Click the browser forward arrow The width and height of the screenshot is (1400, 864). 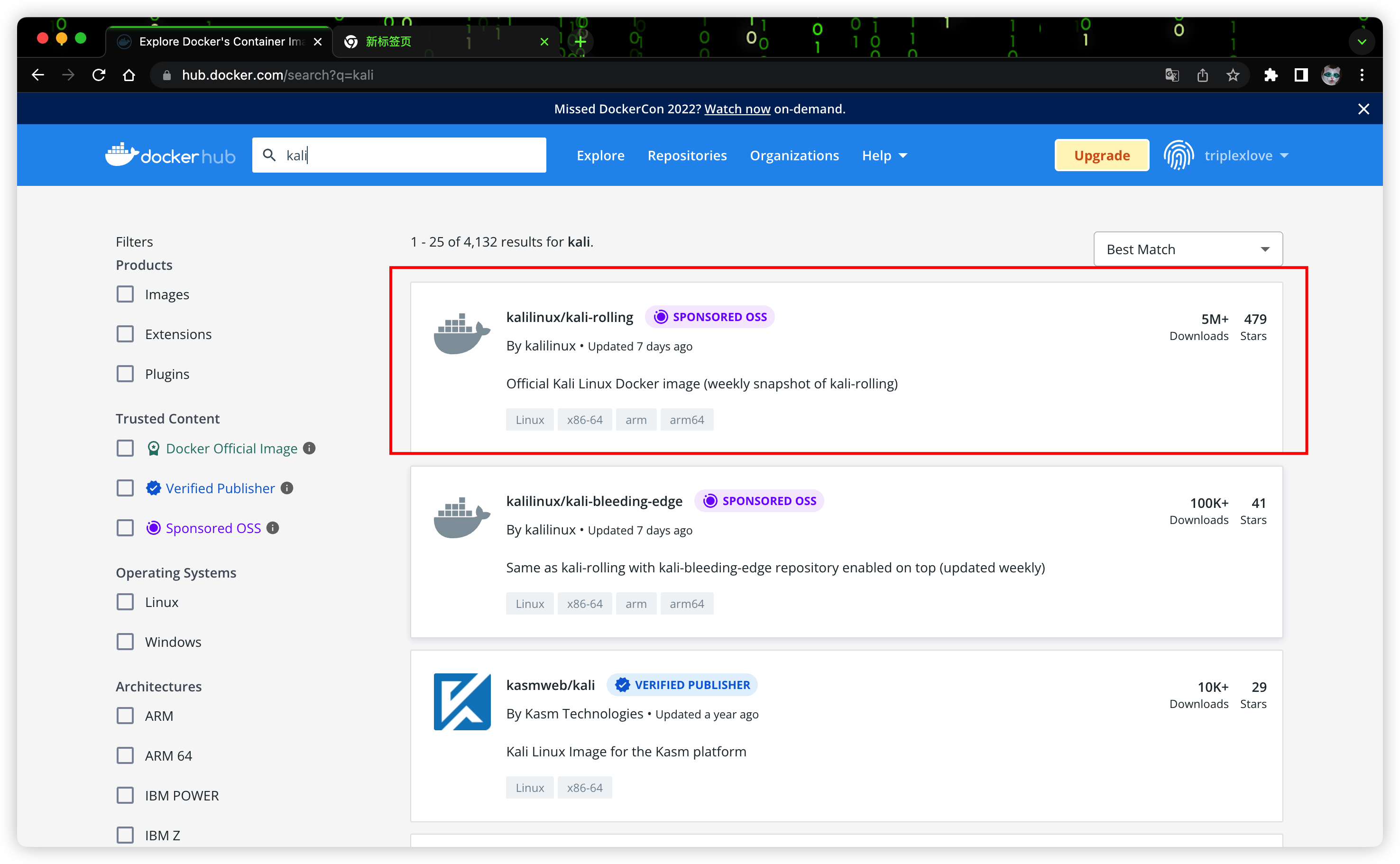click(68, 75)
